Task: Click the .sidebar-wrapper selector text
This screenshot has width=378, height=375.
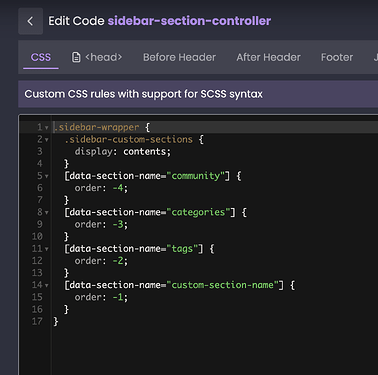Action: tap(96, 127)
